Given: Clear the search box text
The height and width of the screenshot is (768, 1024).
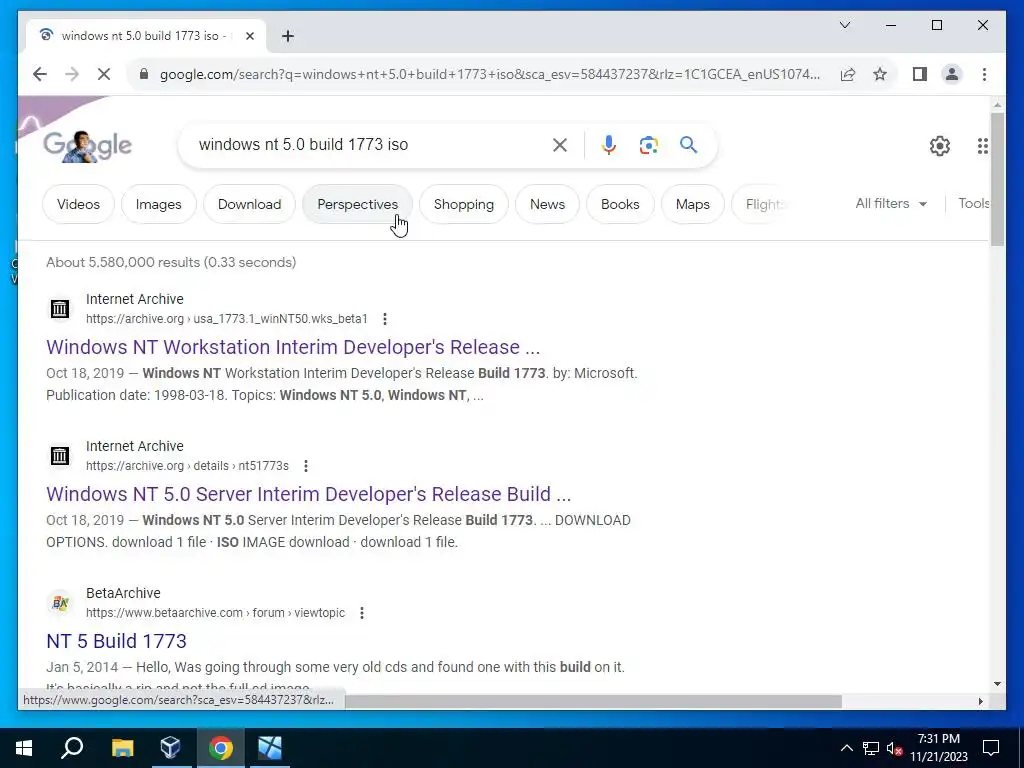Looking at the screenshot, I should 560,145.
